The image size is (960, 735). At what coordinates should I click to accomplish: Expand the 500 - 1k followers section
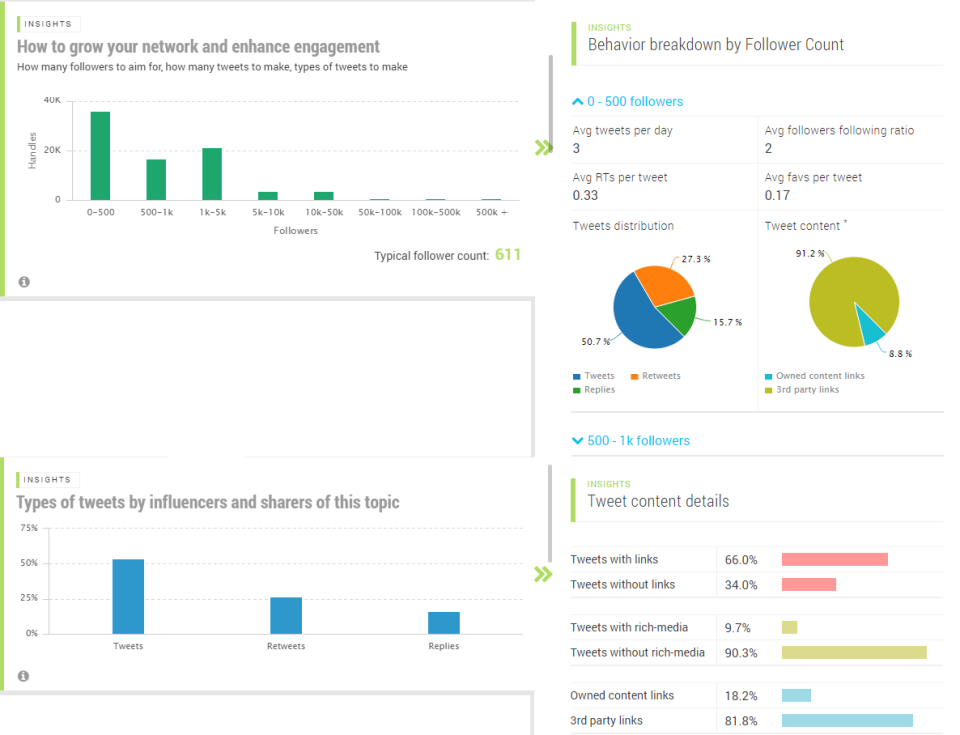[x=631, y=440]
